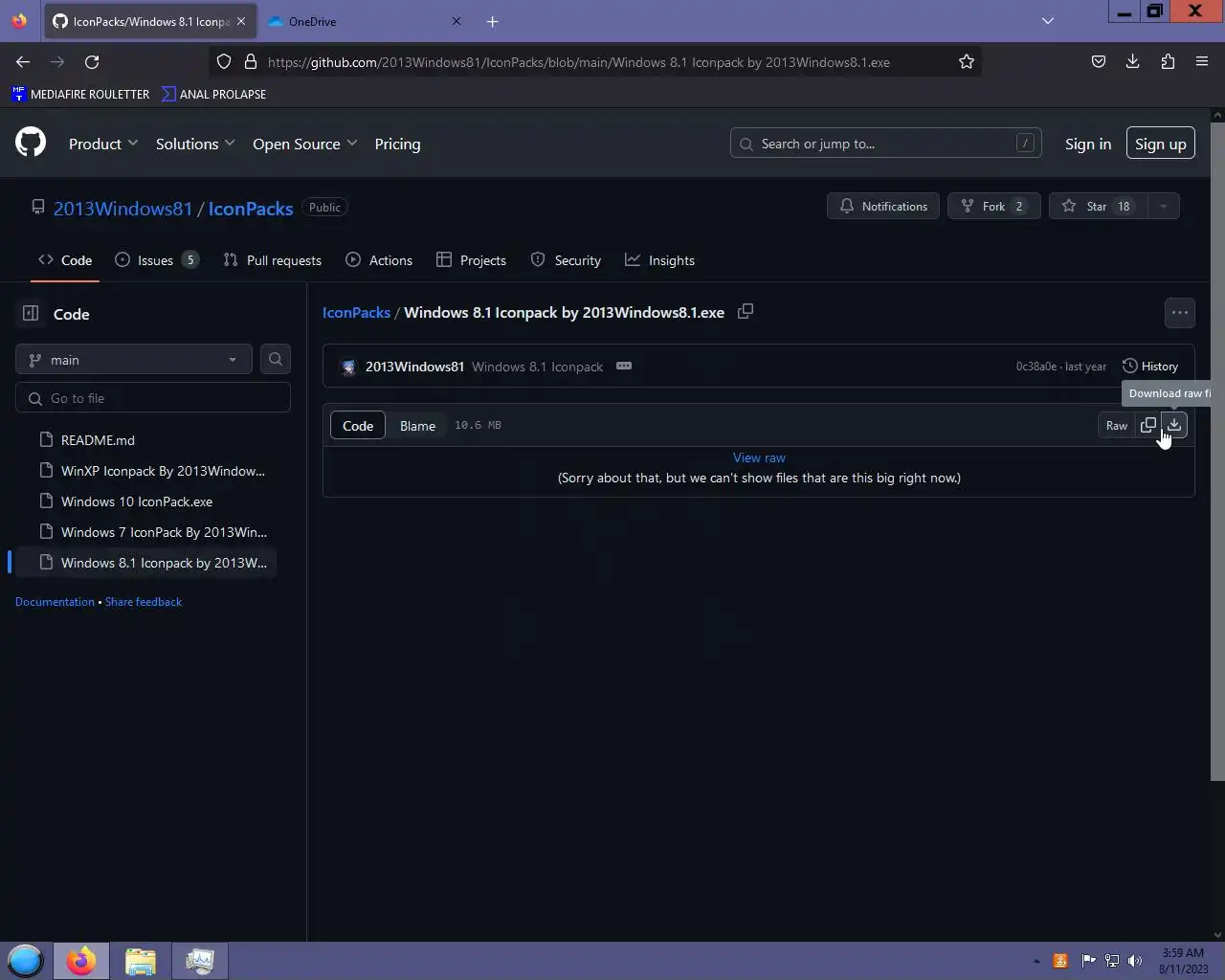Open the more file actions ellipsis button
This screenshot has width=1225, height=980.
click(1179, 313)
